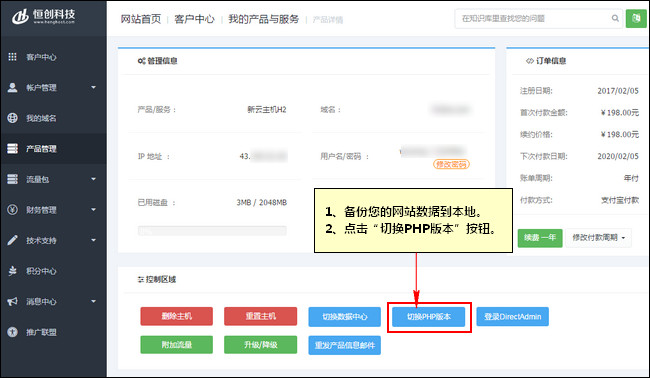Expand the 消息中心 submenu arrow

click(x=93, y=301)
